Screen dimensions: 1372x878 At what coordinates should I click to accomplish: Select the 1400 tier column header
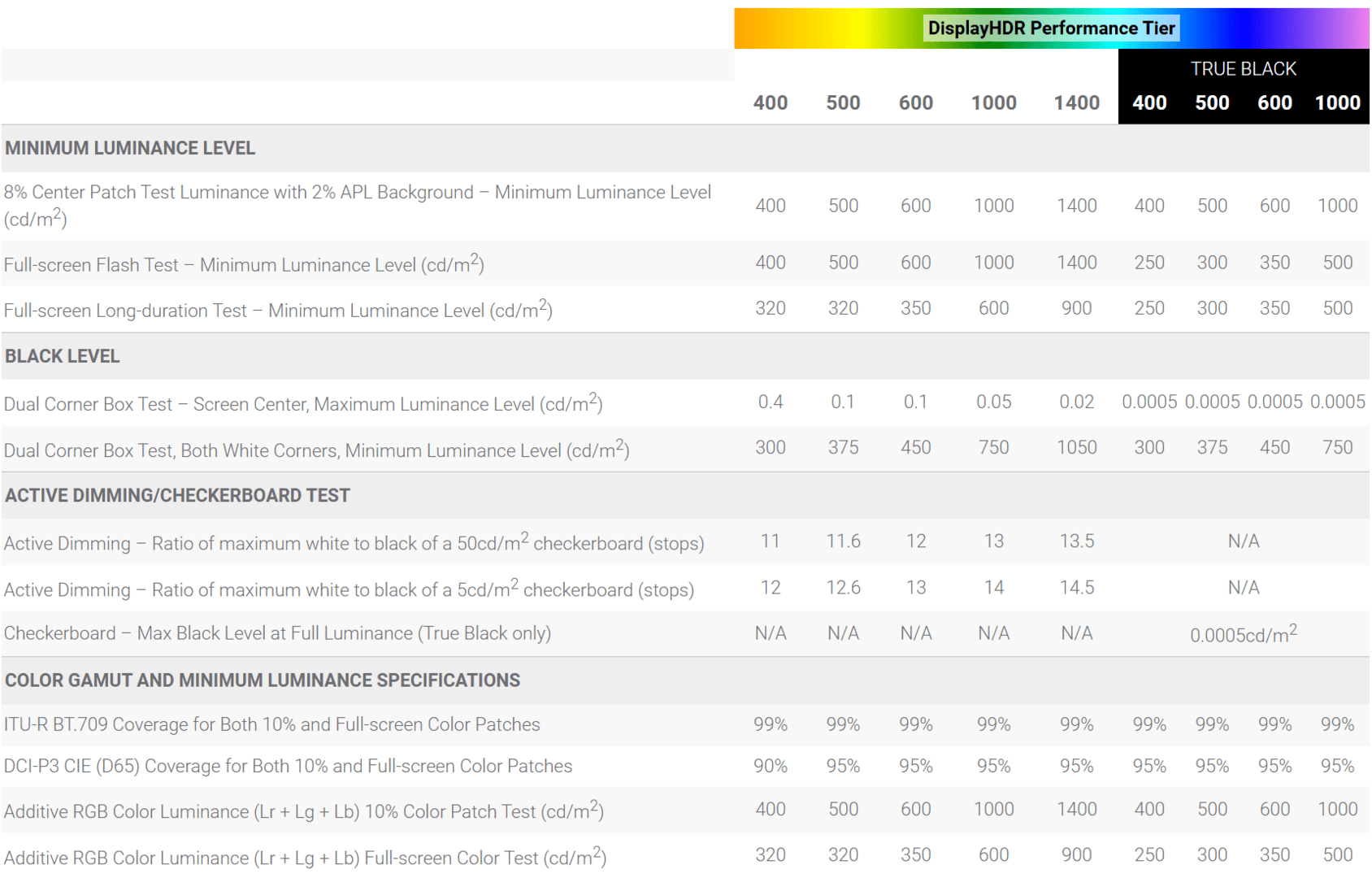tap(1076, 103)
